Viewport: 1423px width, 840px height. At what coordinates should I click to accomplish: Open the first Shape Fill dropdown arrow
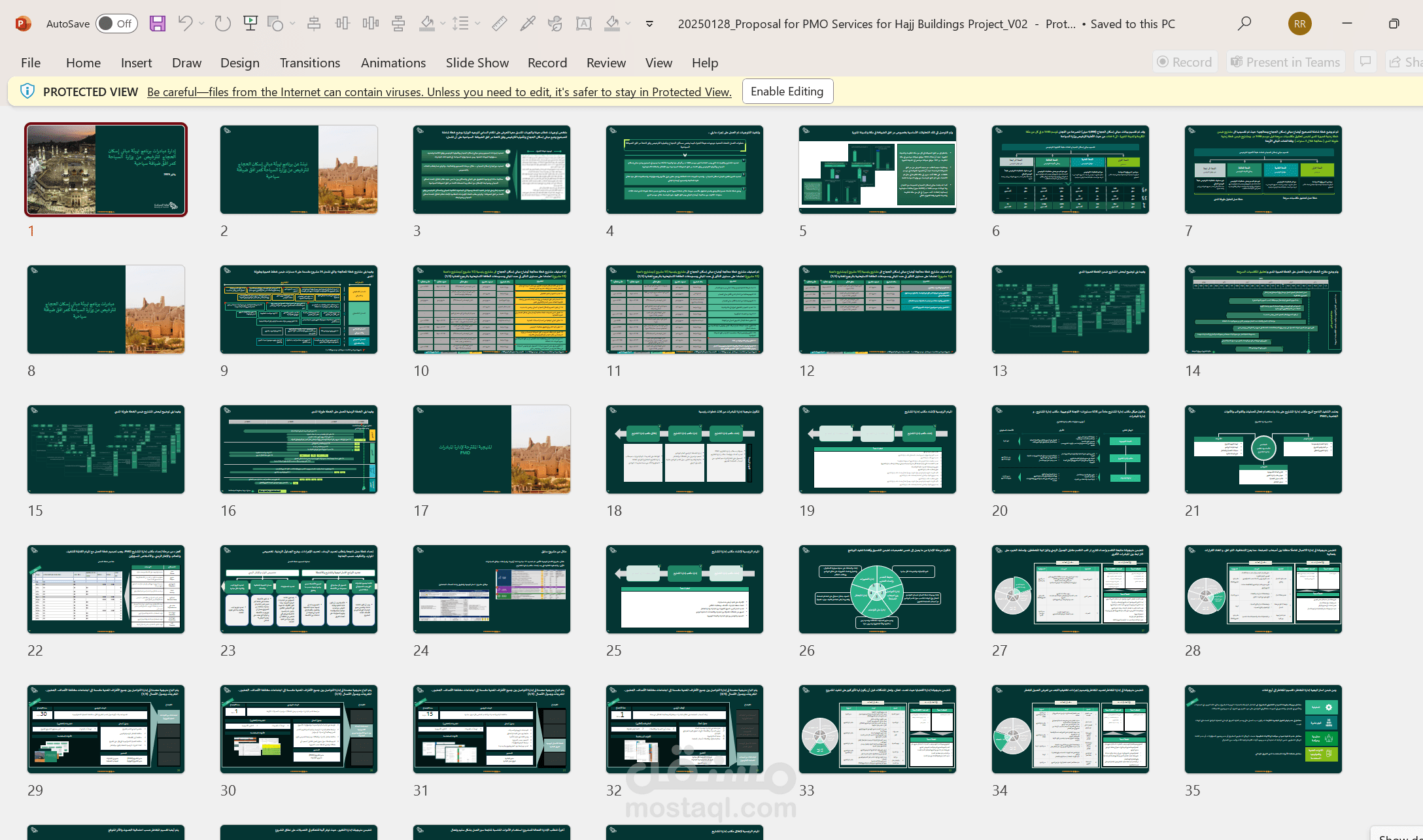click(443, 24)
